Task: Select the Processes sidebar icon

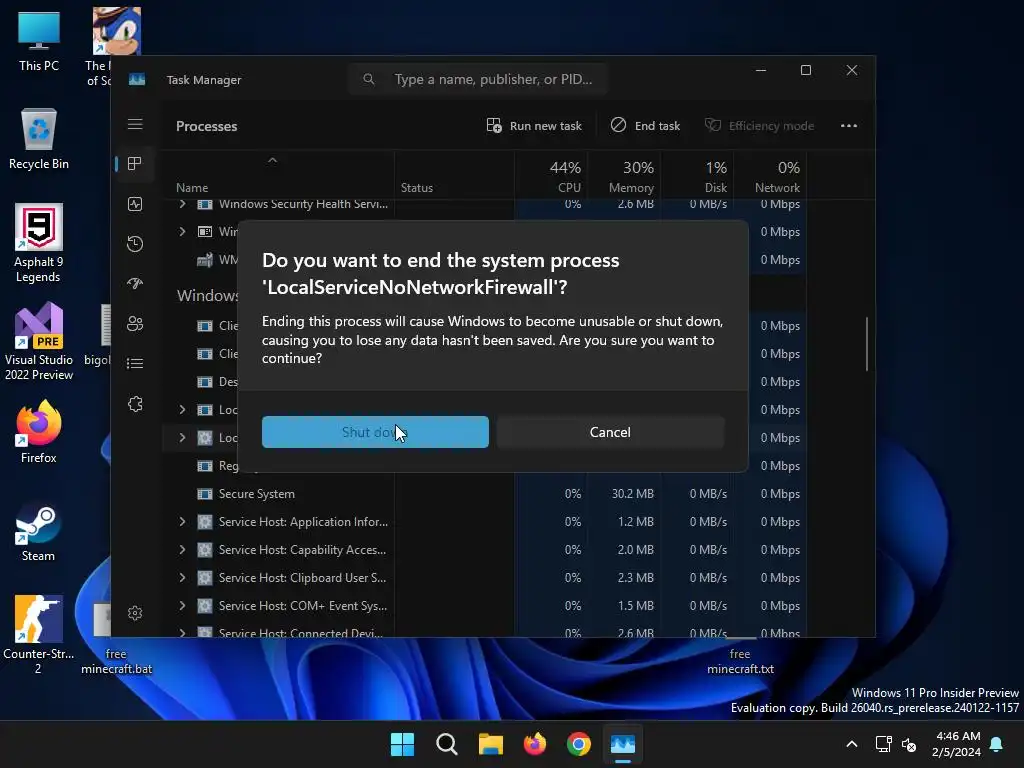Action: coord(135,164)
